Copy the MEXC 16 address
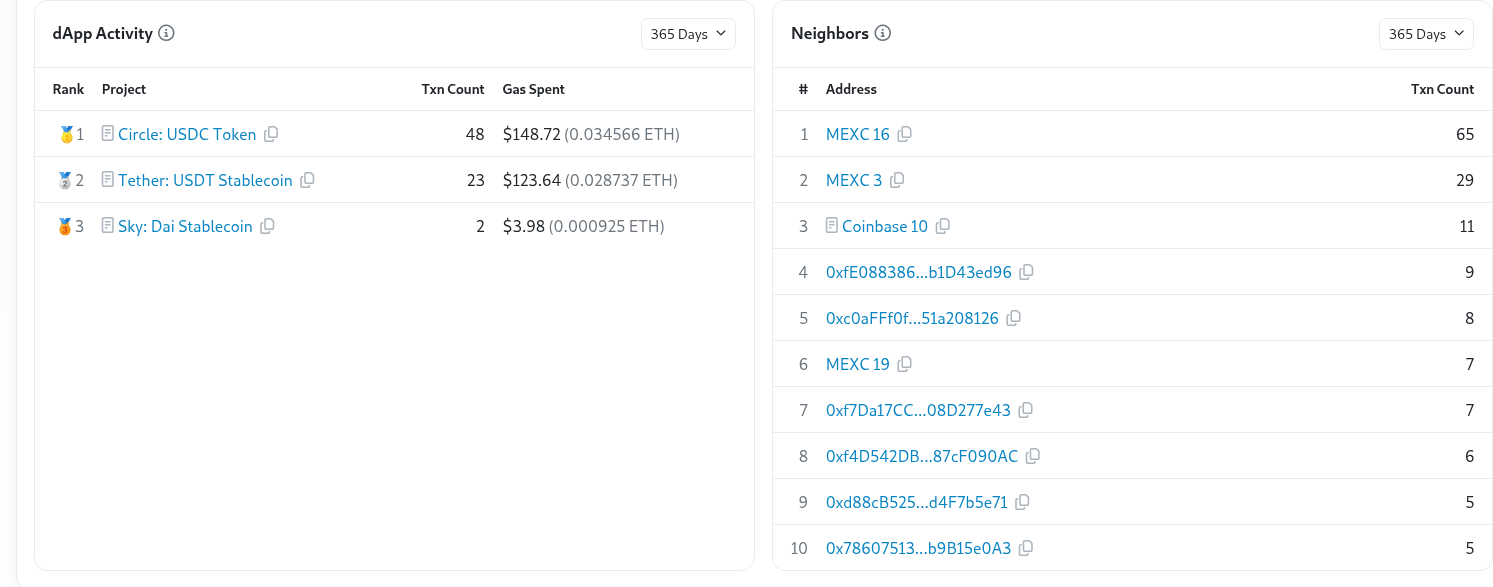This screenshot has height=587, width=1493. tap(905, 134)
